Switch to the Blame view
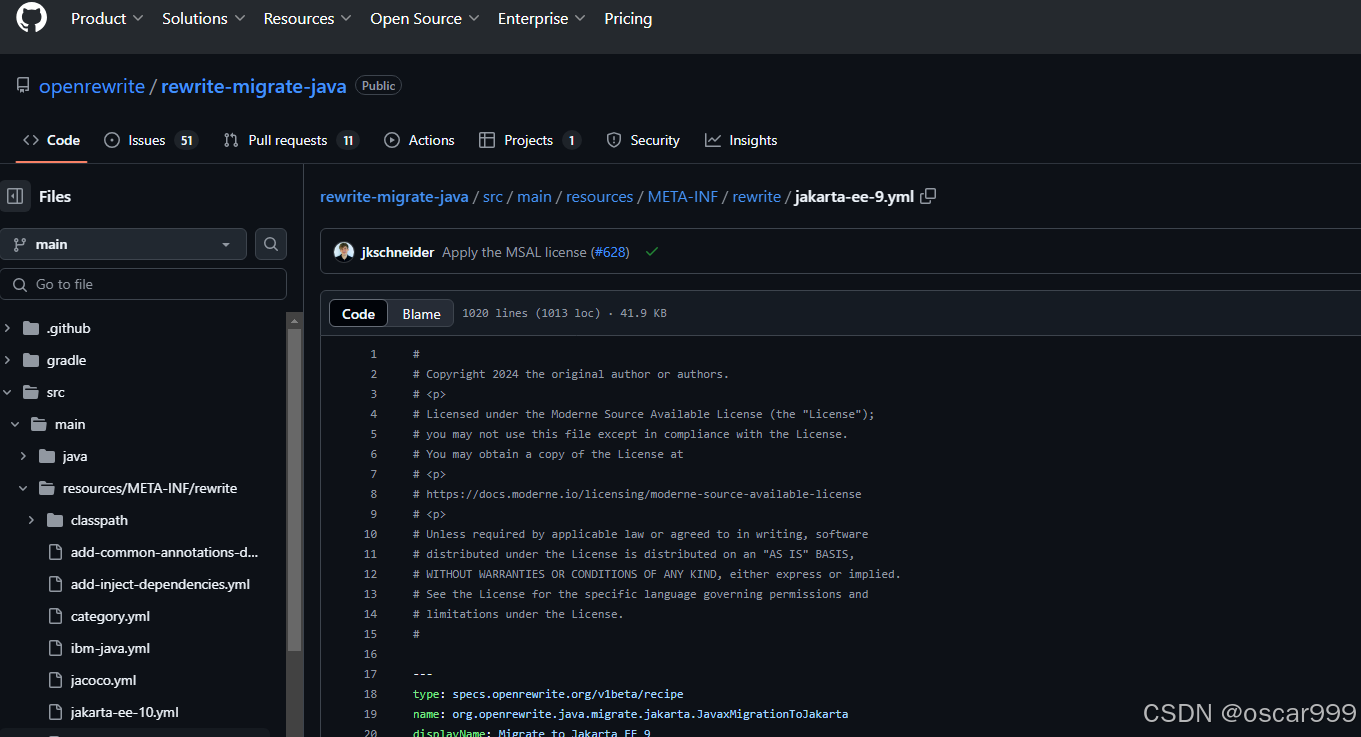The image size is (1361, 737). pyautogui.click(x=421, y=313)
